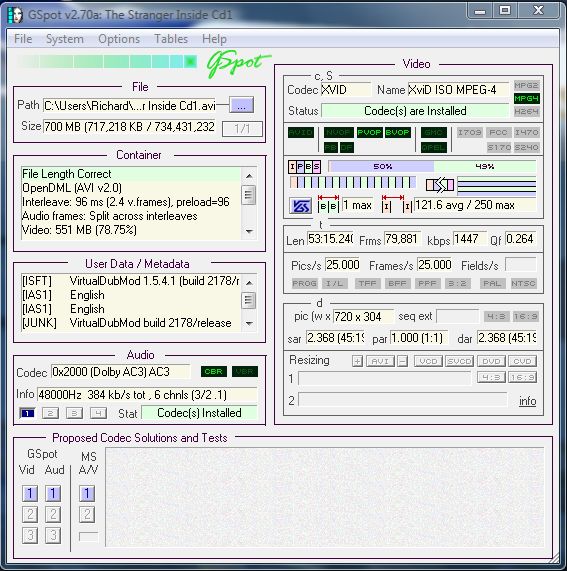Click the Resizing plus button
This screenshot has width=567, height=571.
point(357,361)
